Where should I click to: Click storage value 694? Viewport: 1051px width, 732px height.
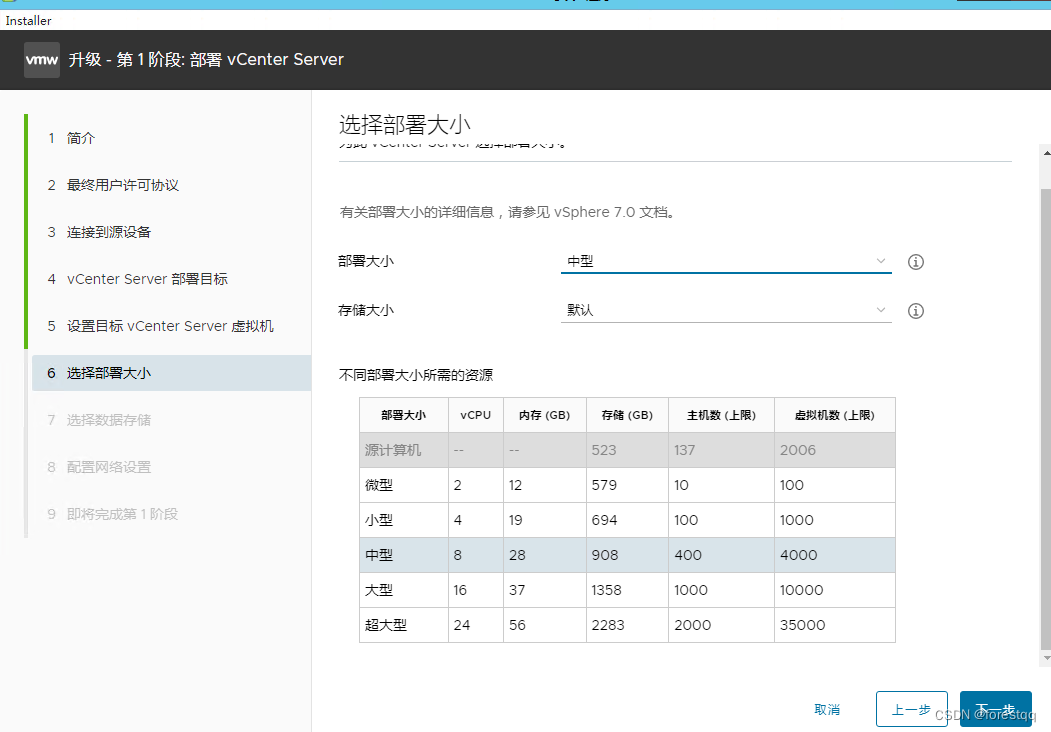(x=605, y=520)
